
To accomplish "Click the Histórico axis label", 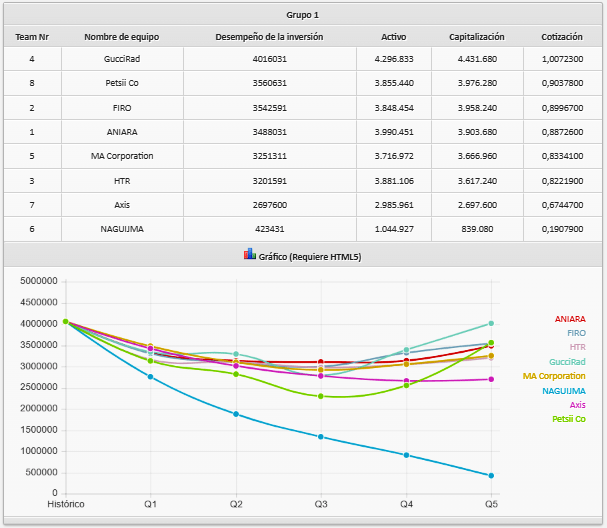I will click(x=66, y=504).
